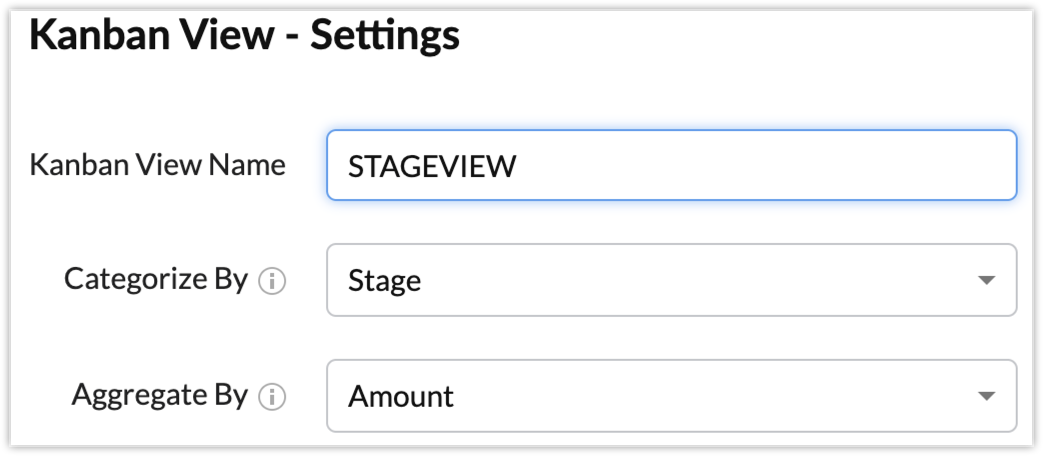
Task: Click the Categorize By label text
Action: coord(155,279)
